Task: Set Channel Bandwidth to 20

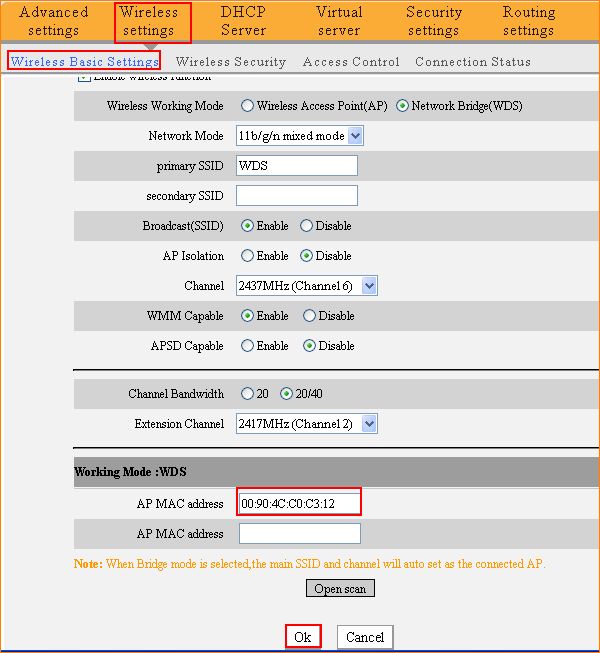Action: [x=247, y=394]
